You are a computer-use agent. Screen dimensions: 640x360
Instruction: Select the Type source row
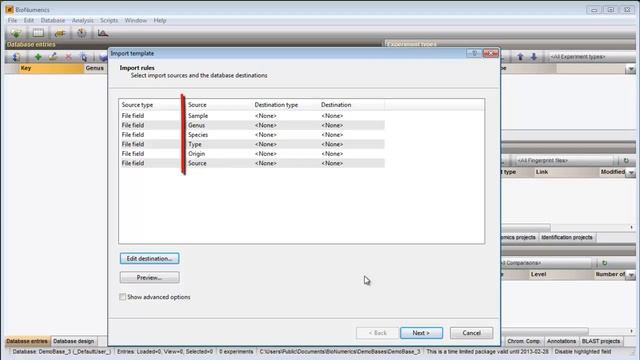click(x=252, y=144)
